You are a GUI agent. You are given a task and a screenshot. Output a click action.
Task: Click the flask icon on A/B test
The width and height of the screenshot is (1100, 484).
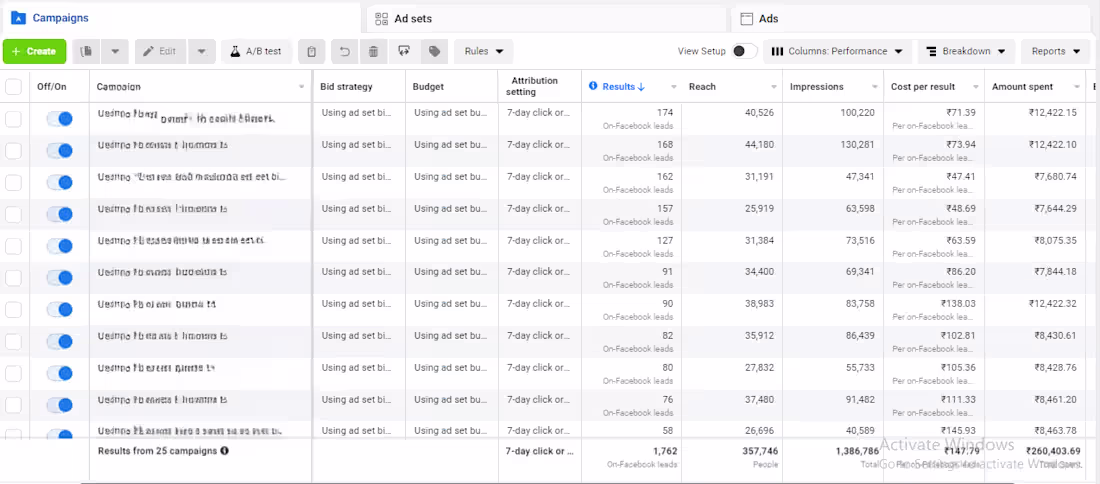(x=236, y=51)
